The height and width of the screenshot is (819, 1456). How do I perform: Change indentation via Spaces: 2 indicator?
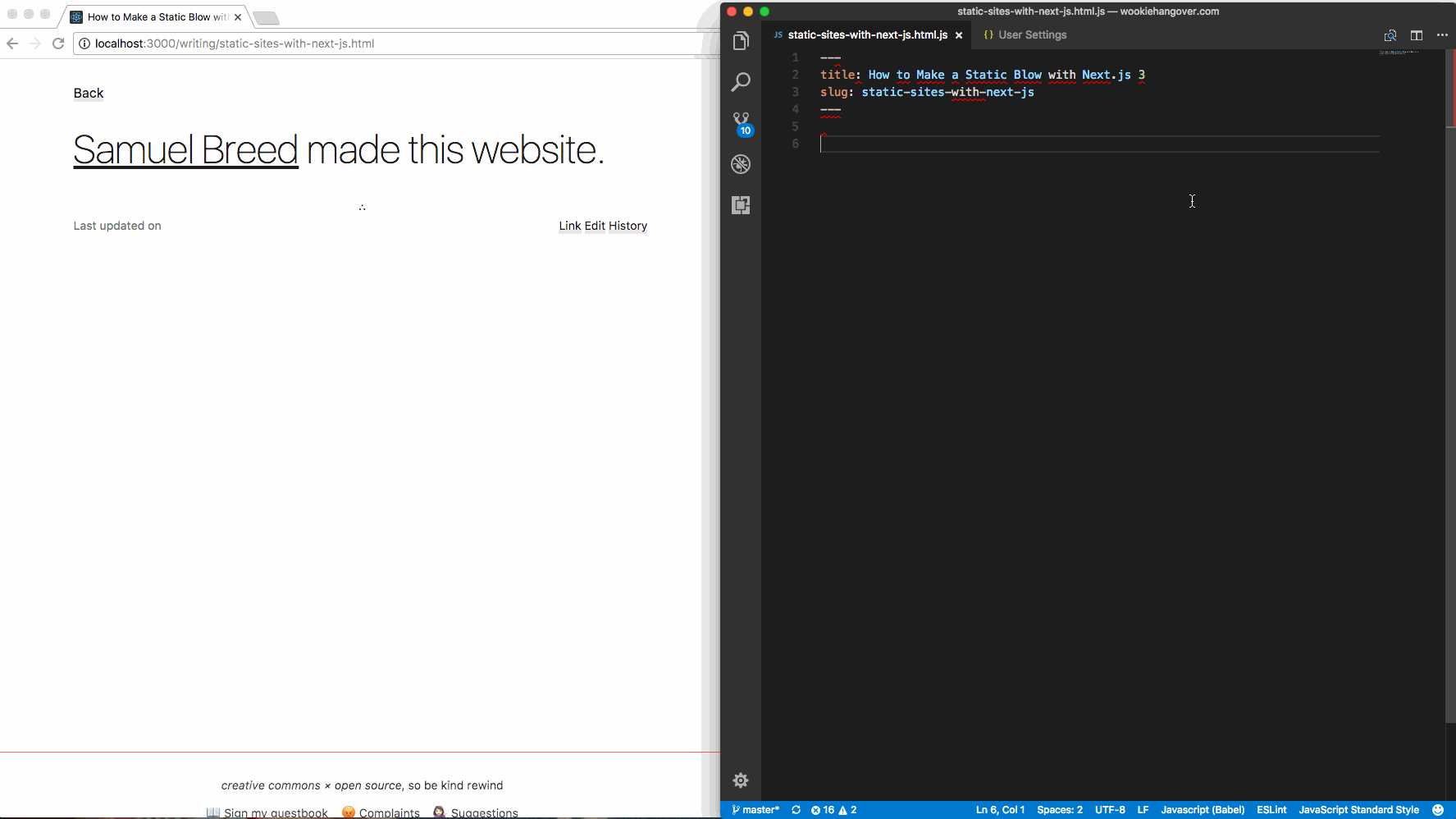pyautogui.click(x=1060, y=810)
